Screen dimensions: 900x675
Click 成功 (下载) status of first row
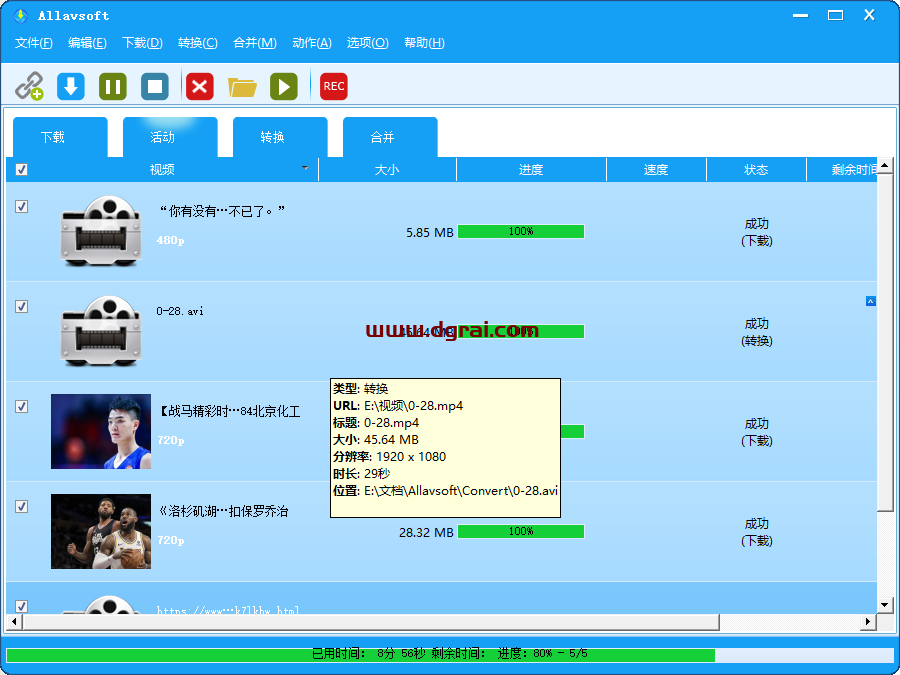click(757, 232)
